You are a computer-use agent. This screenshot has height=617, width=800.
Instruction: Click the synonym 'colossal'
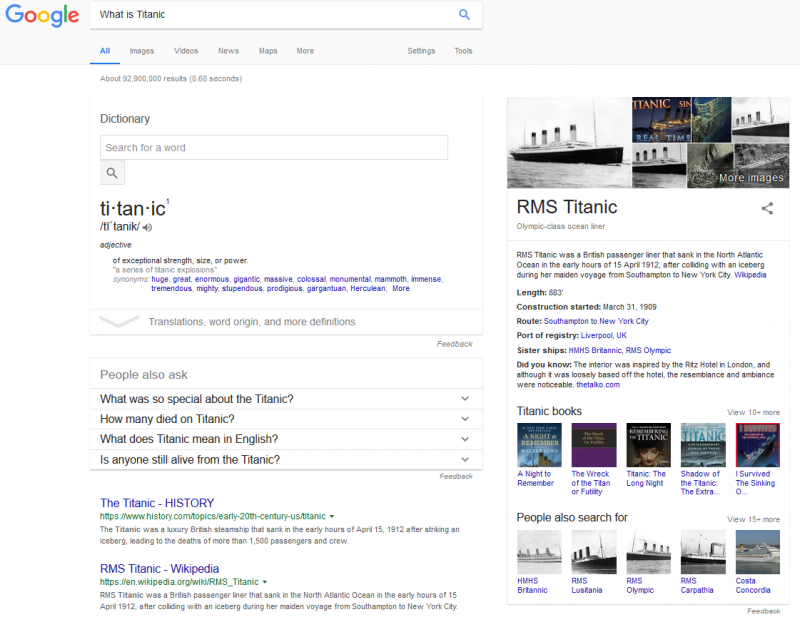coord(311,280)
